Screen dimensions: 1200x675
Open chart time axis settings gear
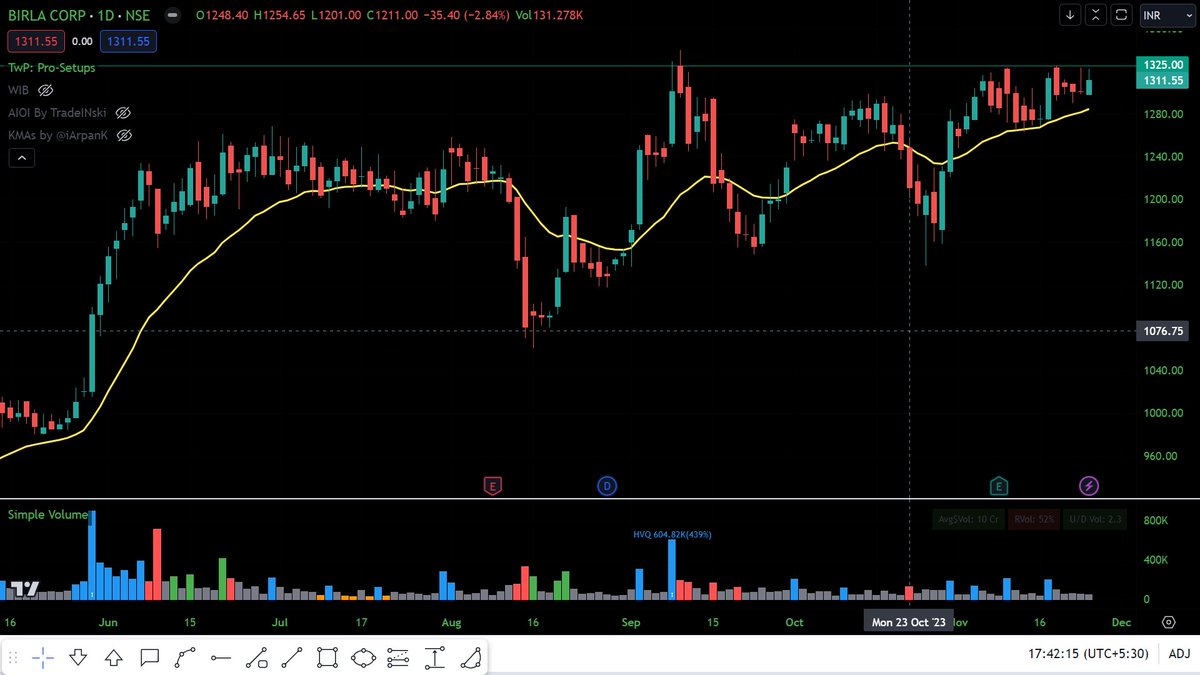click(x=1168, y=622)
